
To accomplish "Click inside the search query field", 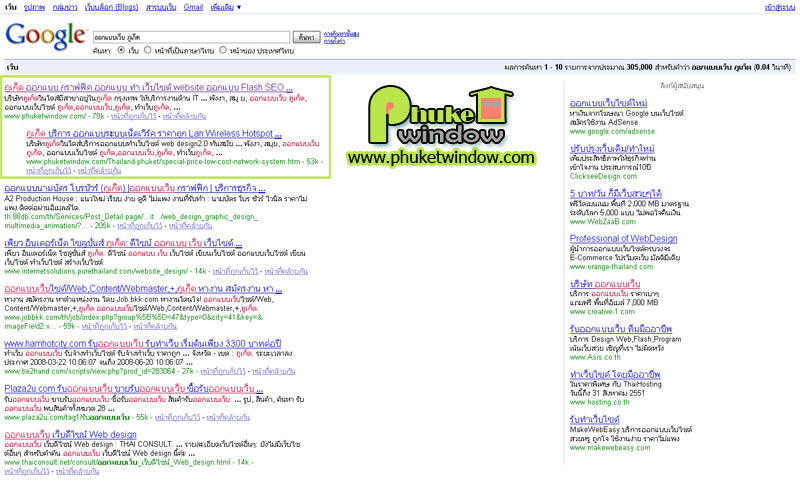I will pyautogui.click(x=191, y=37).
